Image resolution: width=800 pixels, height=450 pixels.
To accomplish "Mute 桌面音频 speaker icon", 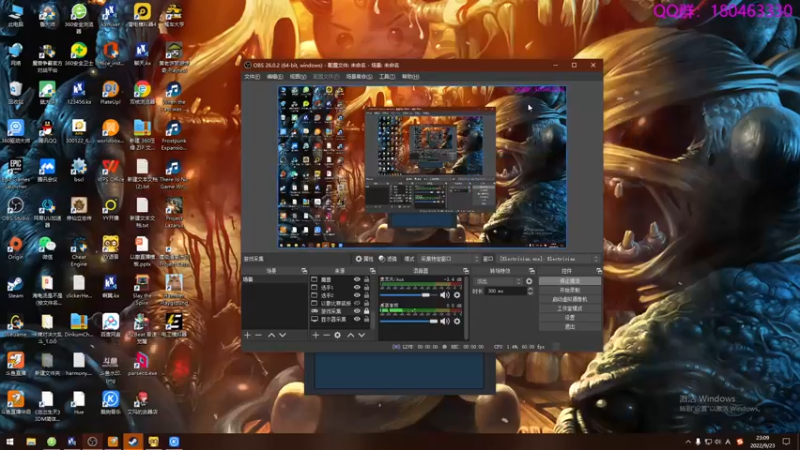I will [x=445, y=321].
